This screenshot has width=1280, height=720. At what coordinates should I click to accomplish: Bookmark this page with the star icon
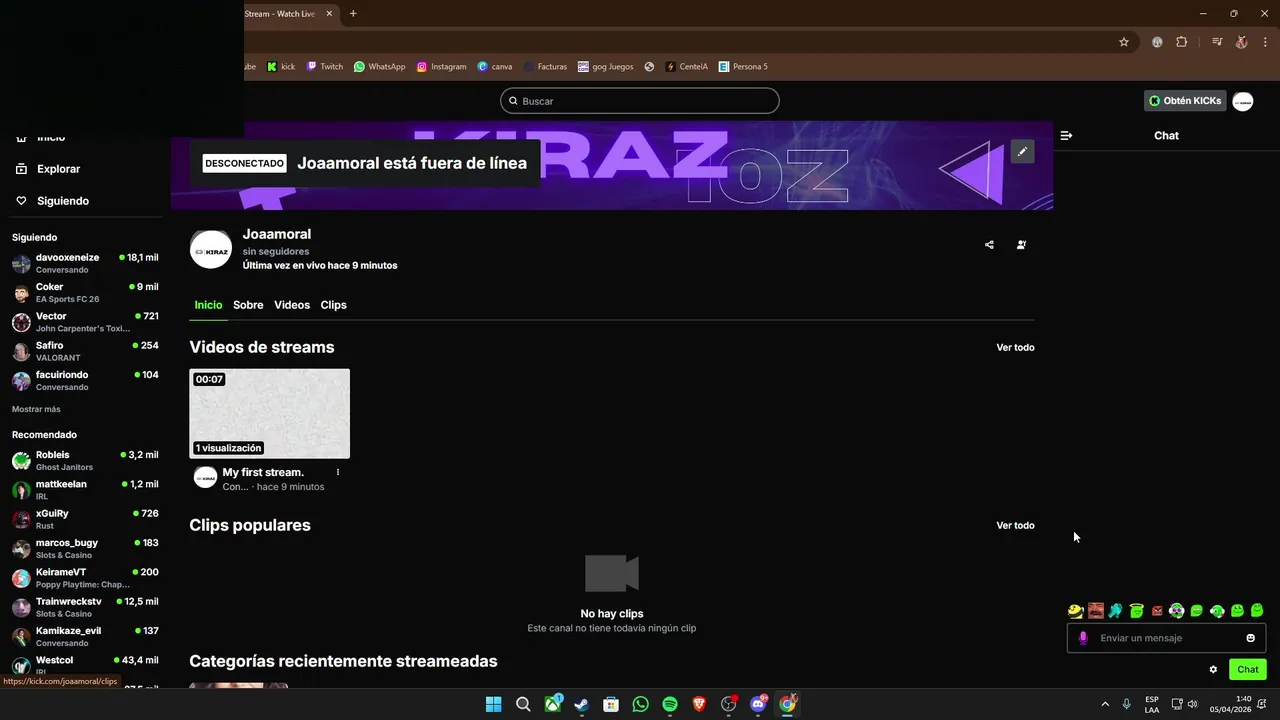click(1124, 42)
